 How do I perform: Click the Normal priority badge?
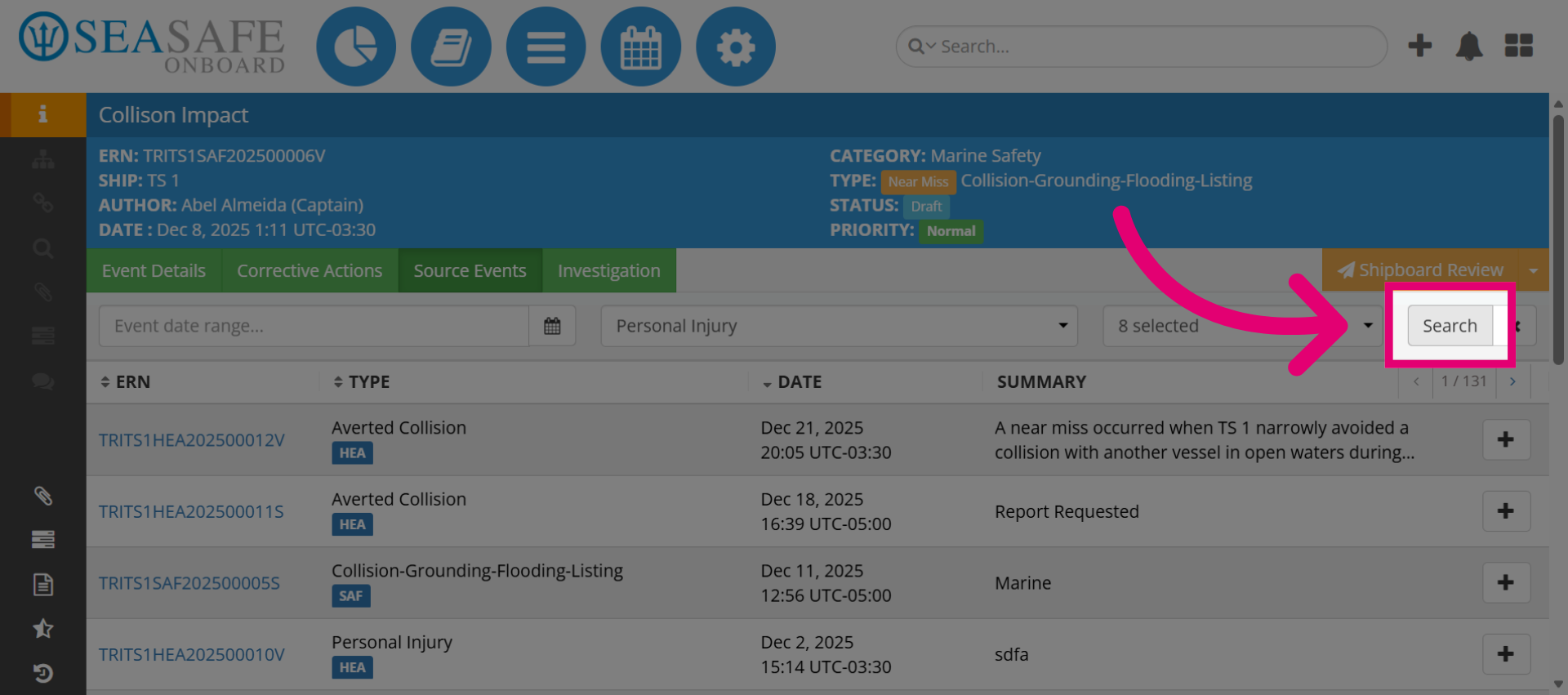(951, 231)
